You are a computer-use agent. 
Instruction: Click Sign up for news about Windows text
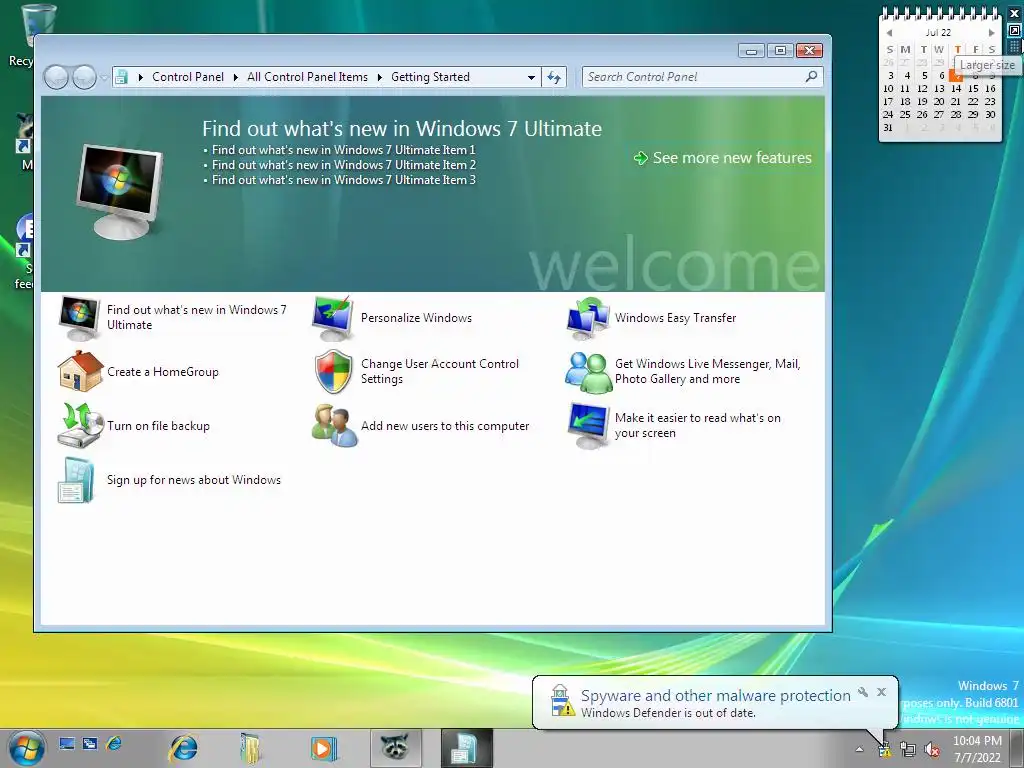click(194, 480)
